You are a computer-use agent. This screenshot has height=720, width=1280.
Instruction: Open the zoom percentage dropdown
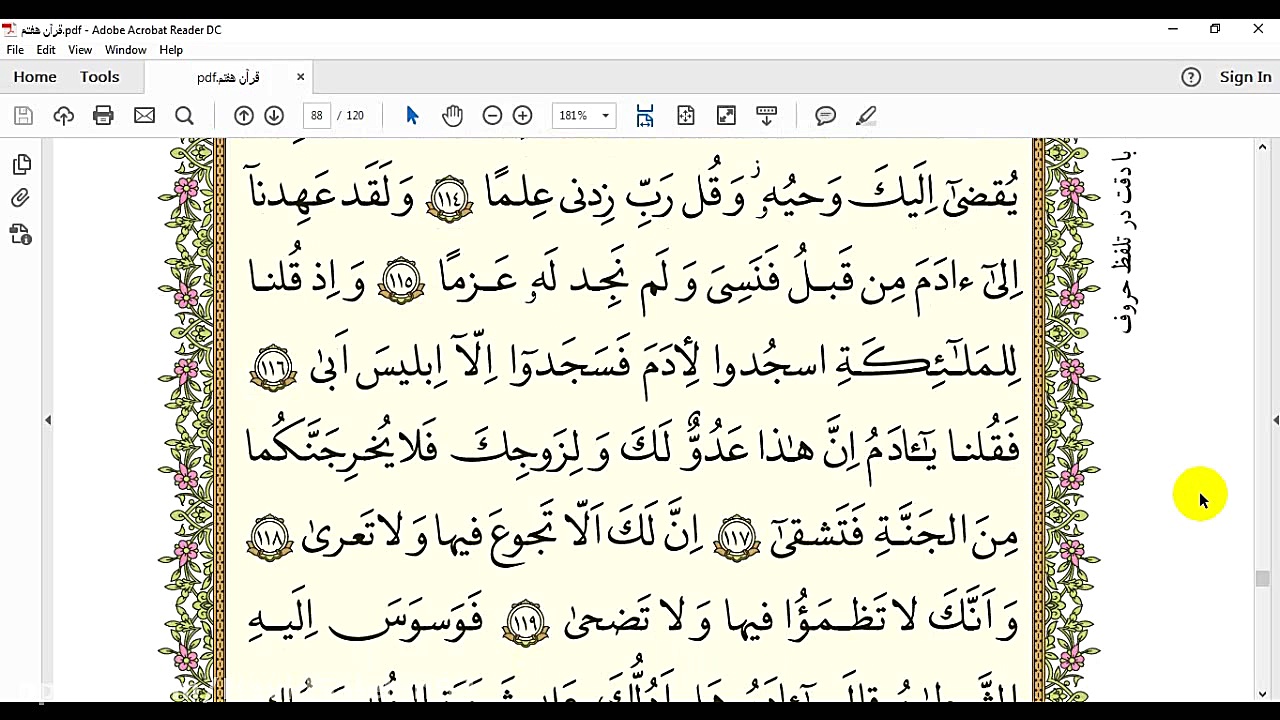click(x=604, y=115)
